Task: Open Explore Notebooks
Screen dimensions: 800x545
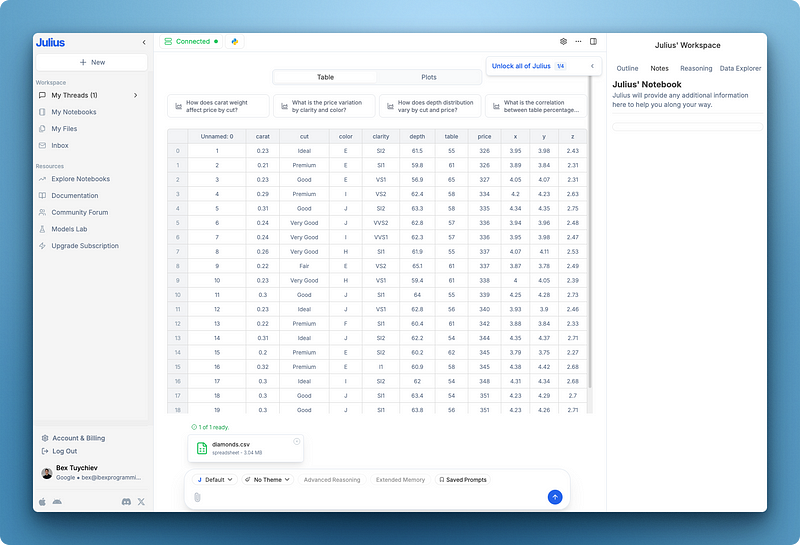Action: [81, 179]
